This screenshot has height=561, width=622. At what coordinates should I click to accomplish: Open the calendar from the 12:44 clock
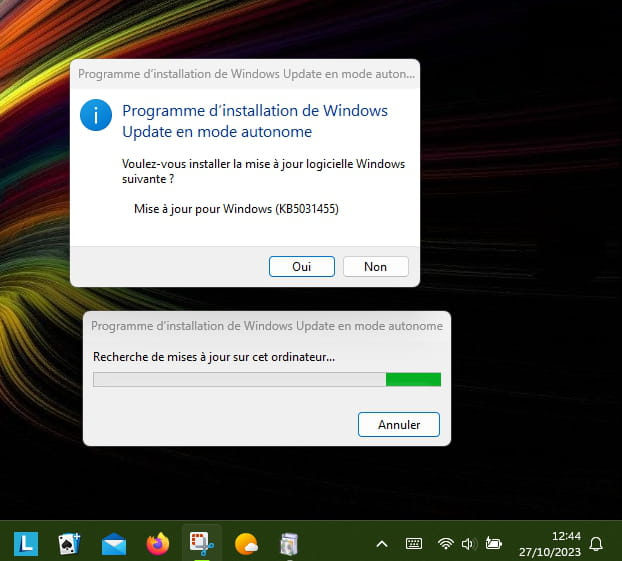pyautogui.click(x=550, y=544)
